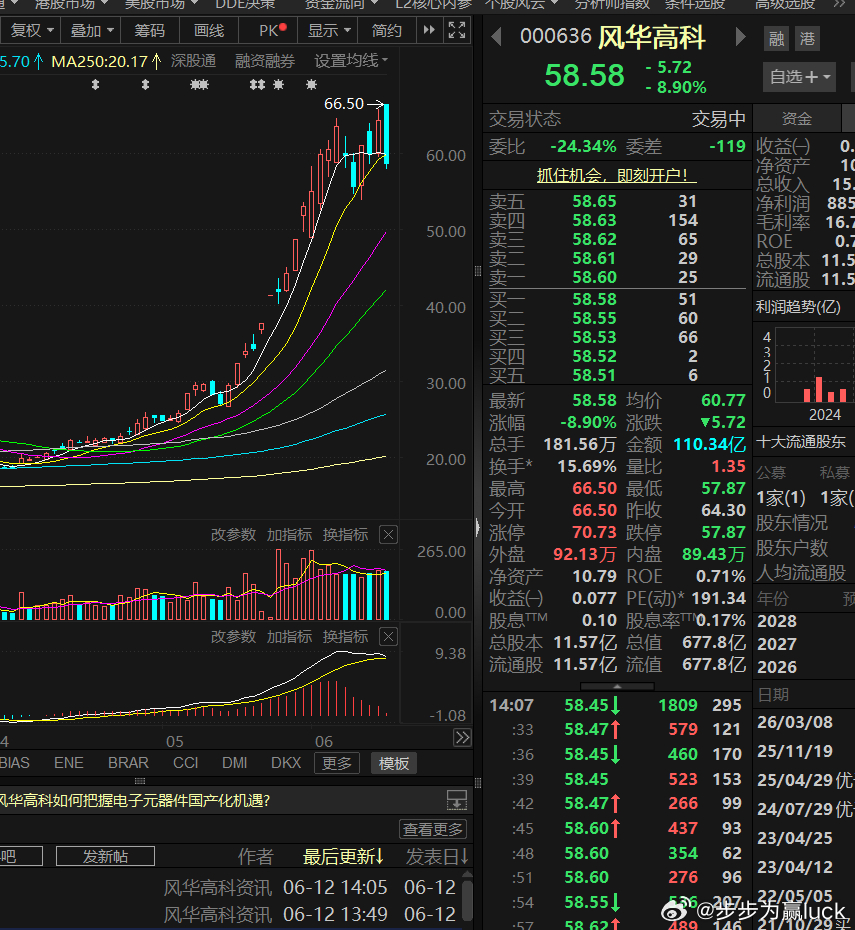Go to previous stock arrow
This screenshot has height=930, width=855.
(497, 37)
